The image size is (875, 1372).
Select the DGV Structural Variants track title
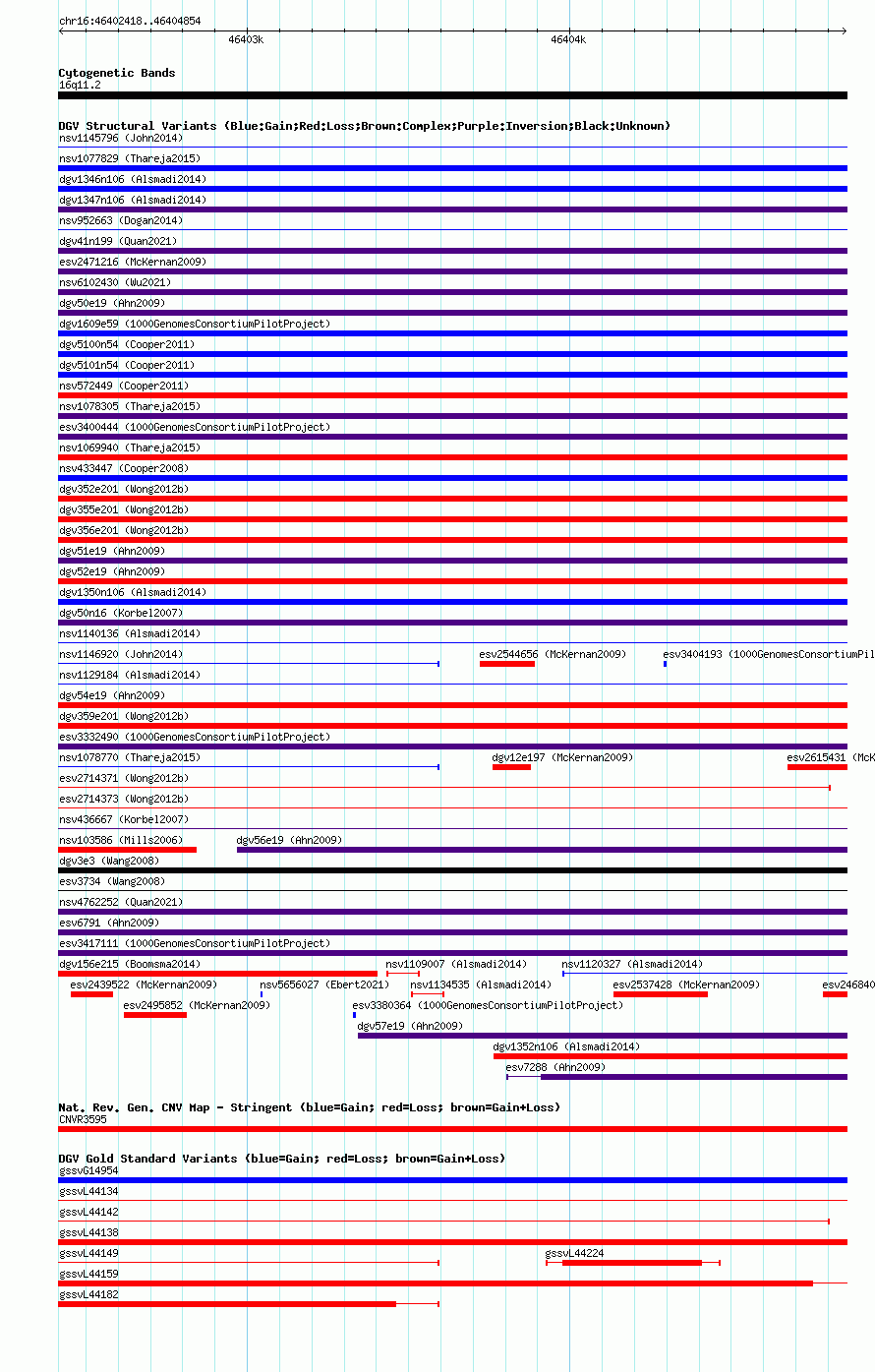click(365, 126)
